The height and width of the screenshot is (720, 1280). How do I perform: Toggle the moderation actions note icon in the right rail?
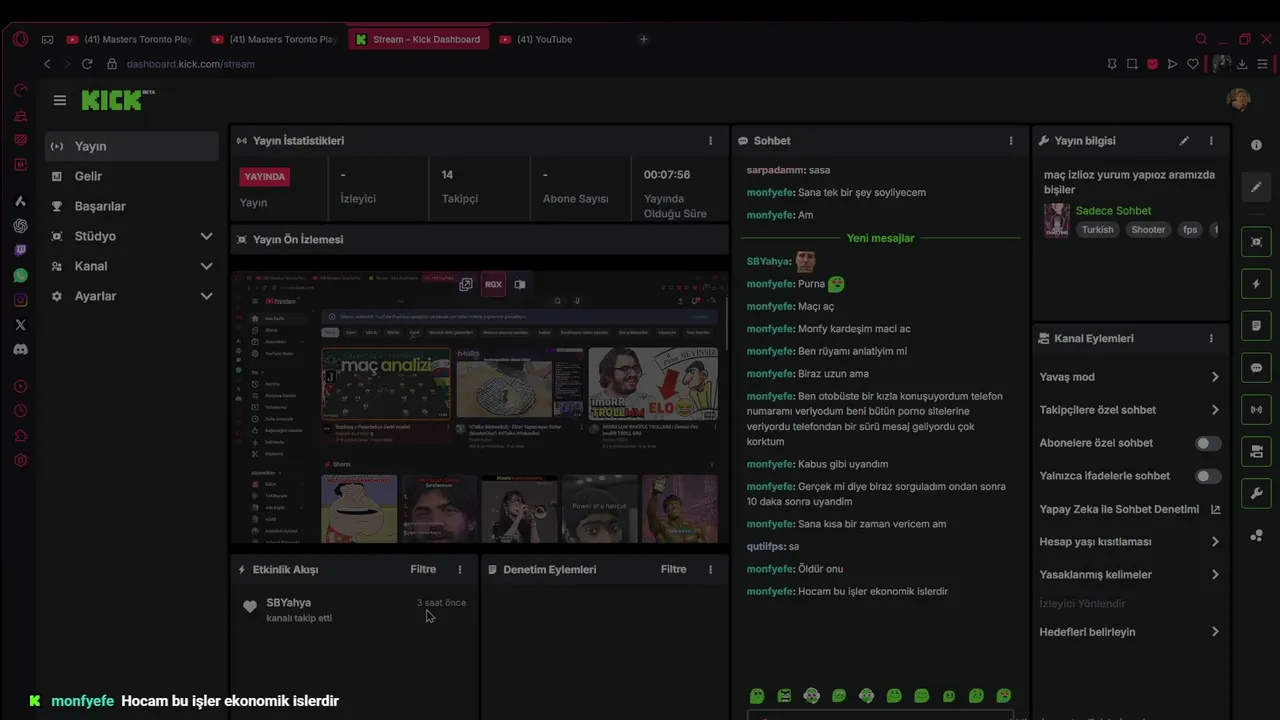1257,326
